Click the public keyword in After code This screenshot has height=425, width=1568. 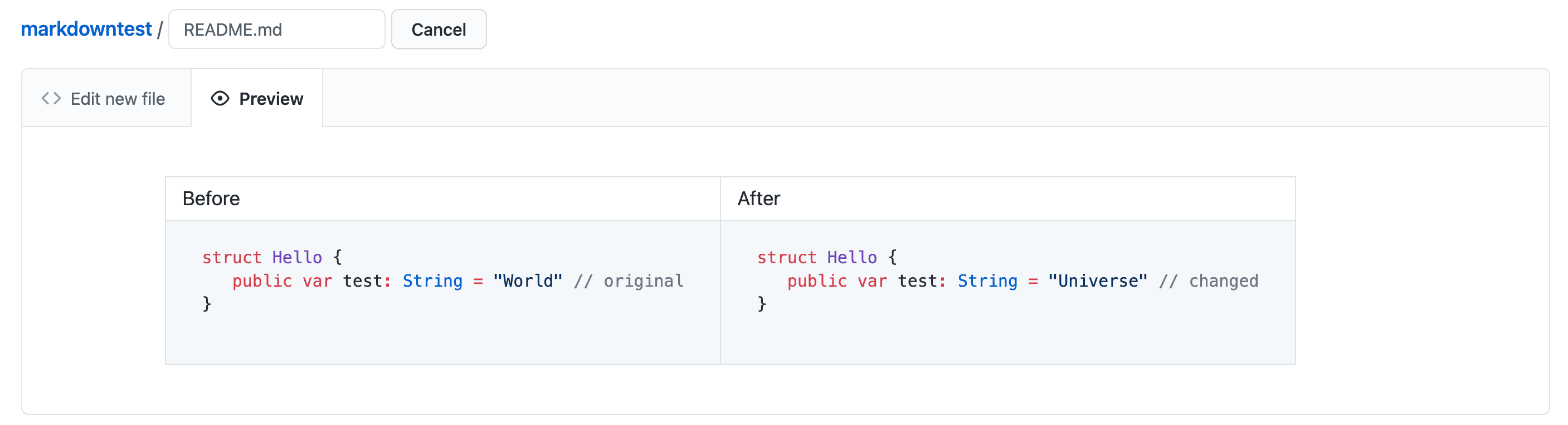817,281
